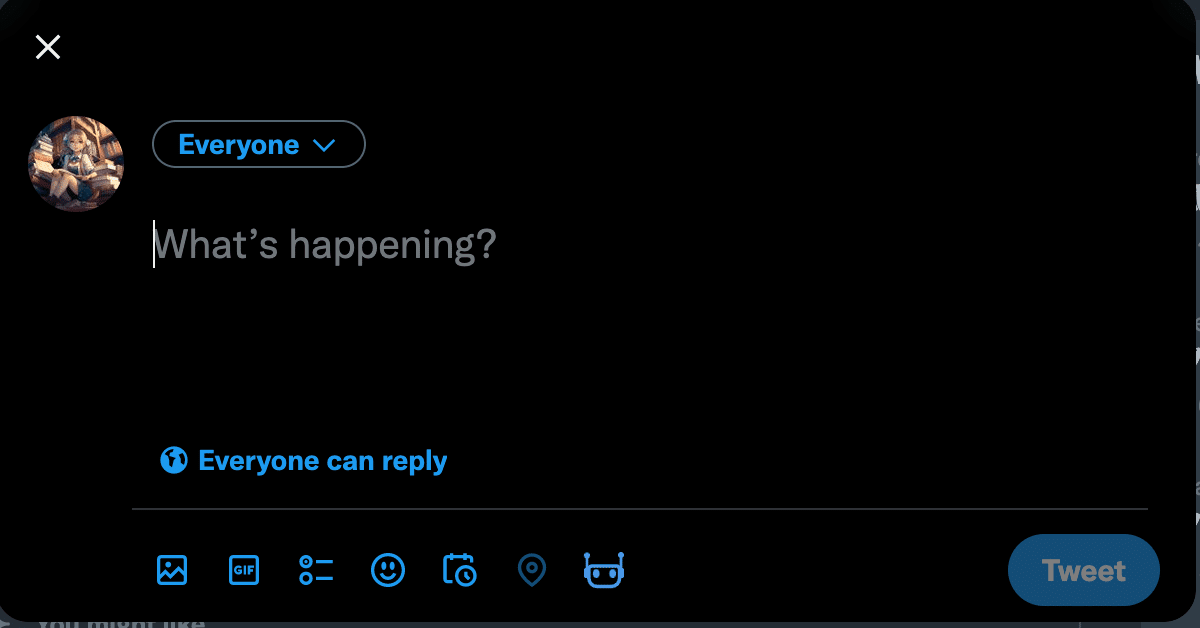Open the GIF picker
1200x628 pixels.
tap(244, 570)
